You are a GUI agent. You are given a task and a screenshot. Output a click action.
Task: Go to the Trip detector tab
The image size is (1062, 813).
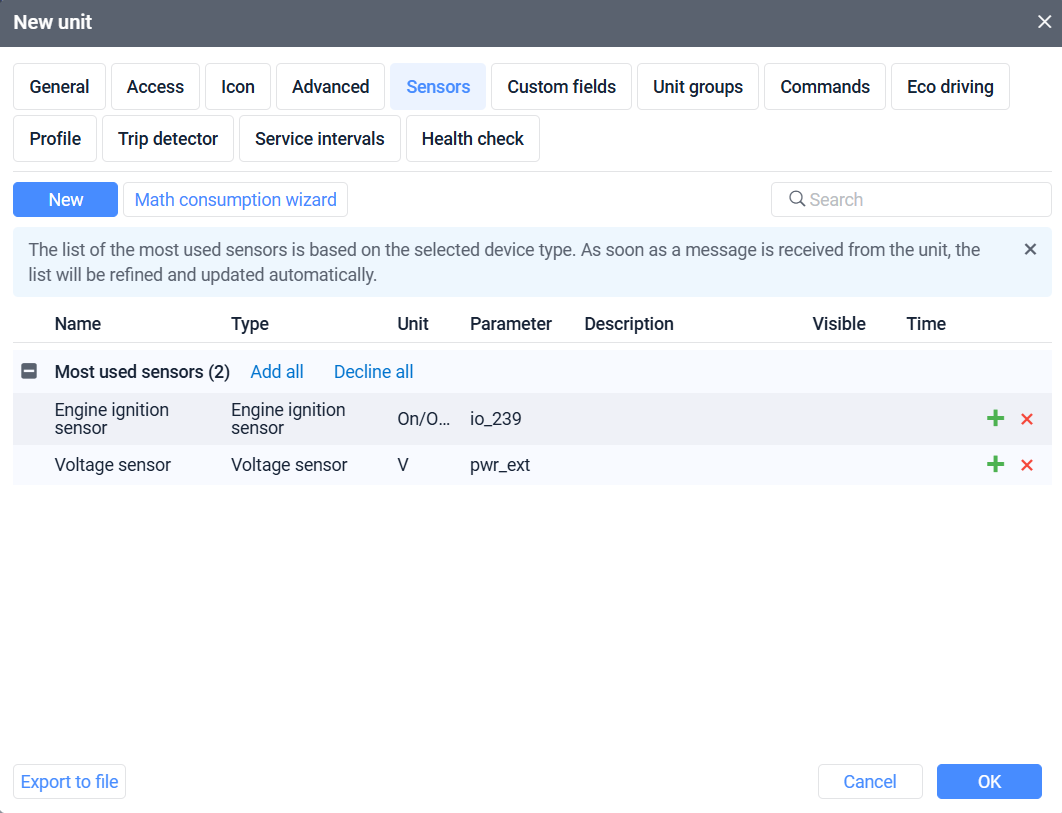pos(168,139)
